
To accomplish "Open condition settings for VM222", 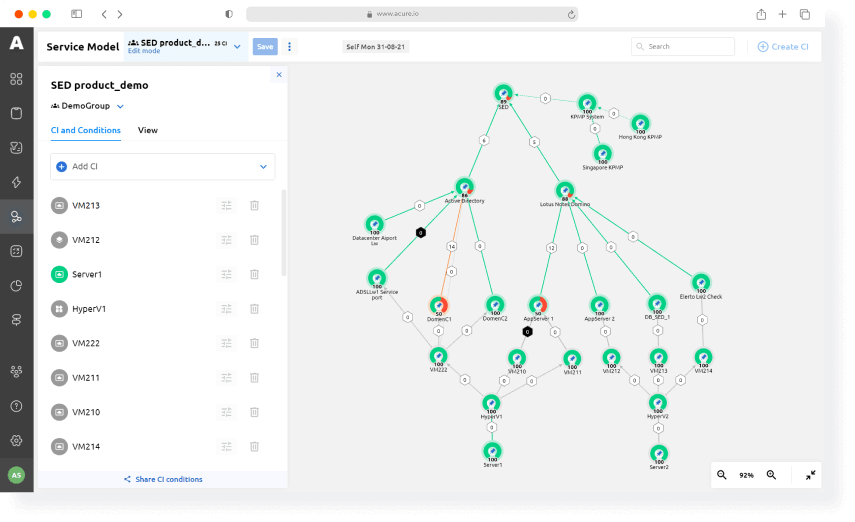I will [x=226, y=343].
